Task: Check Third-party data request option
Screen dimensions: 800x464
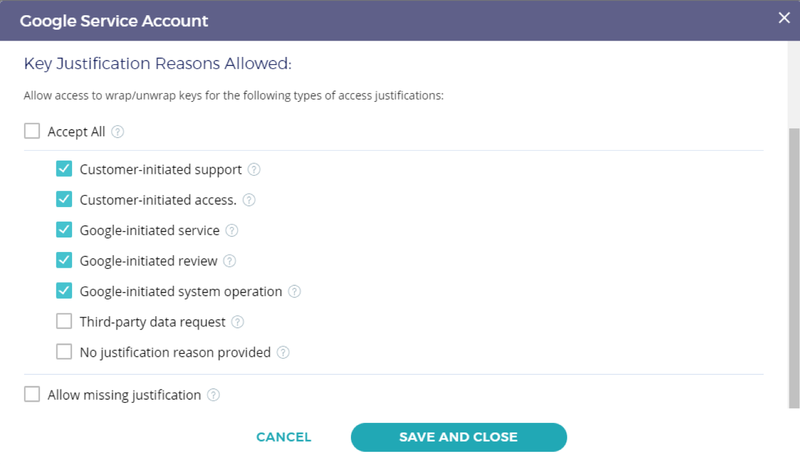Action: (x=64, y=321)
